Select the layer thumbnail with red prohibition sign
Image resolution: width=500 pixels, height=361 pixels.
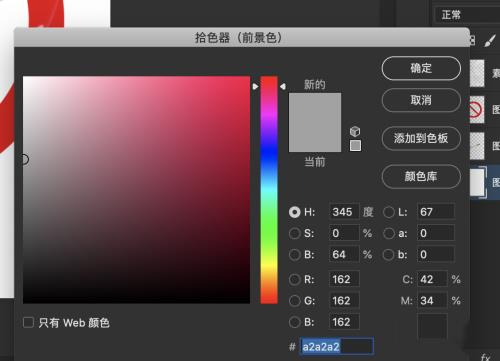tap(477, 109)
